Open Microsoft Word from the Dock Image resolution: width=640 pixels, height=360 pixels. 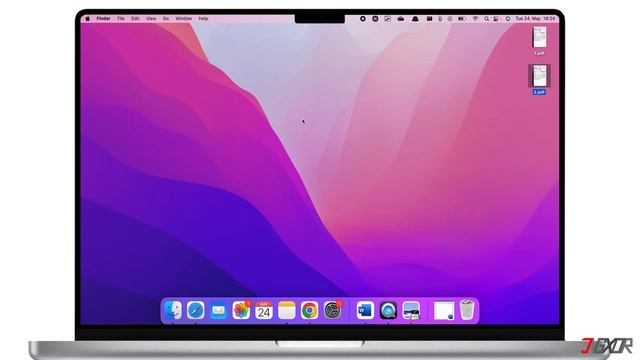pyautogui.click(x=365, y=311)
